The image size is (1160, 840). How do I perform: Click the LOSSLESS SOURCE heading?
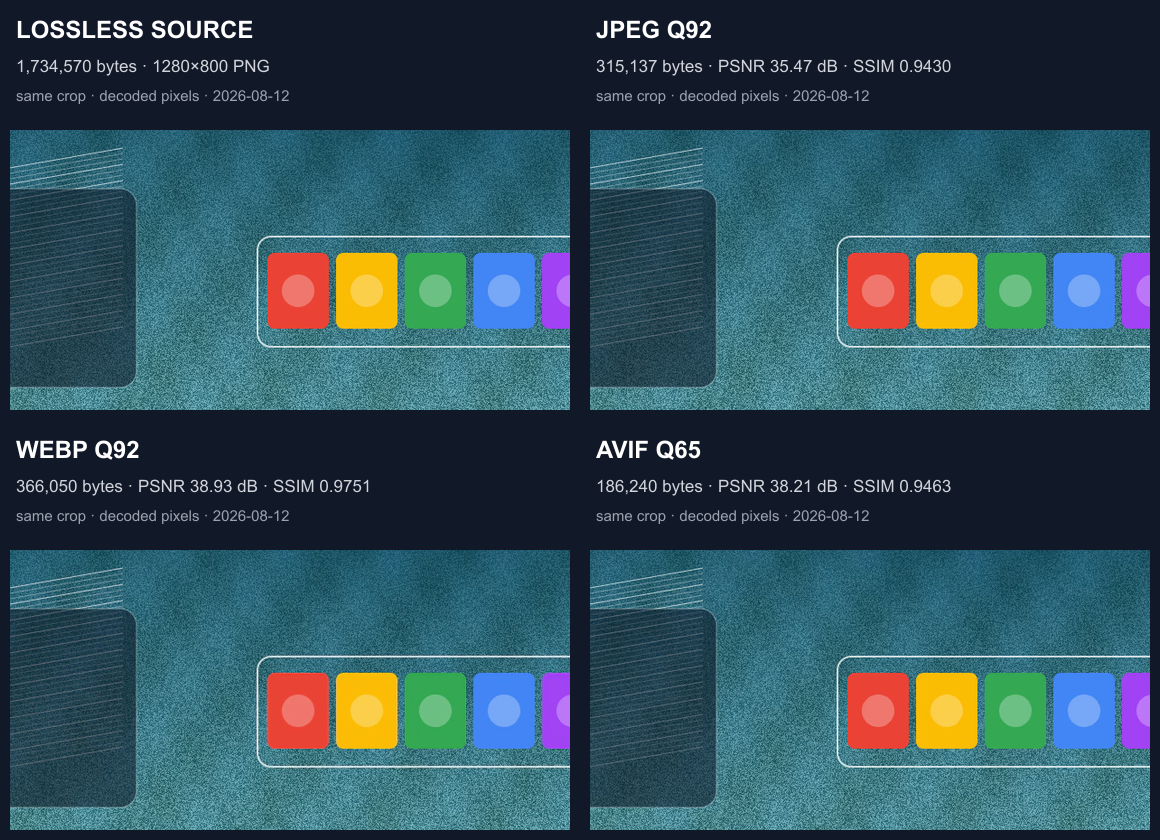[135, 30]
